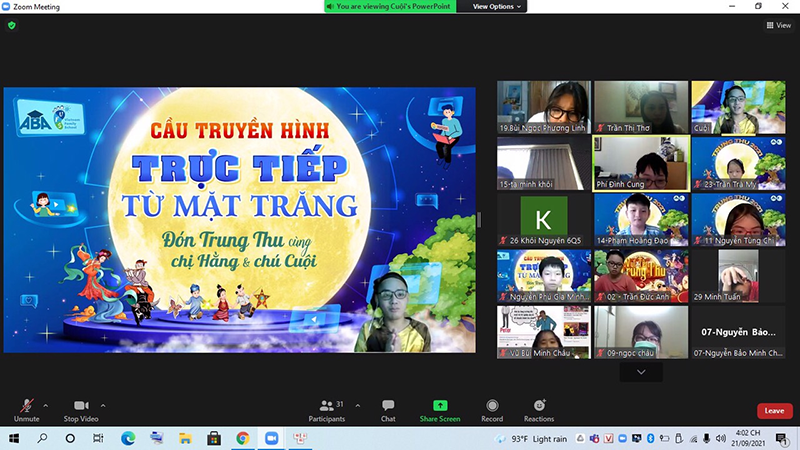The height and width of the screenshot is (450, 800).
Task: Click Zoom Meeting title bar icon
Action: pos(6,7)
